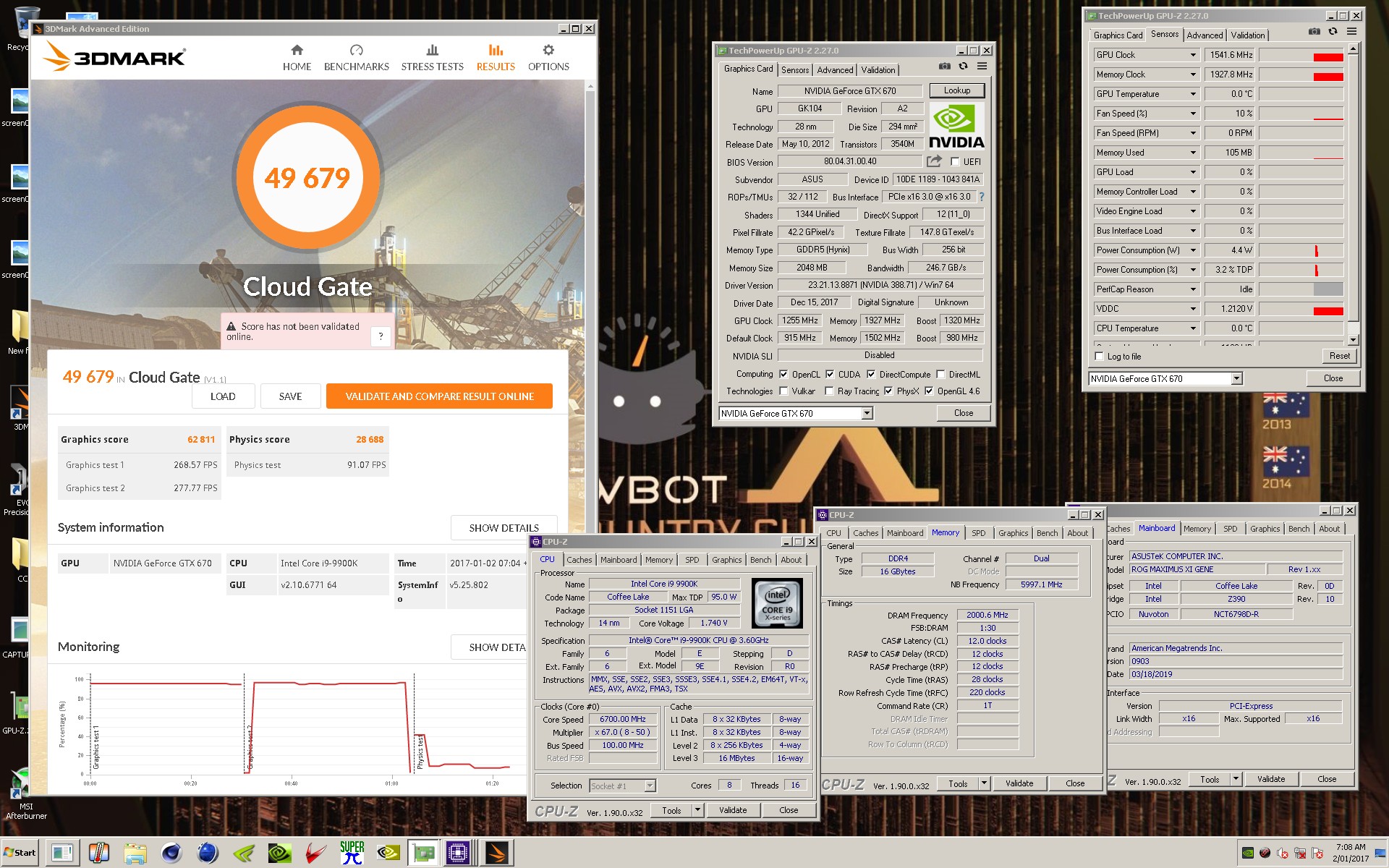Click the Bus Interface question mark in GPU-Z
This screenshot has height=868, width=1389.
coord(982,197)
